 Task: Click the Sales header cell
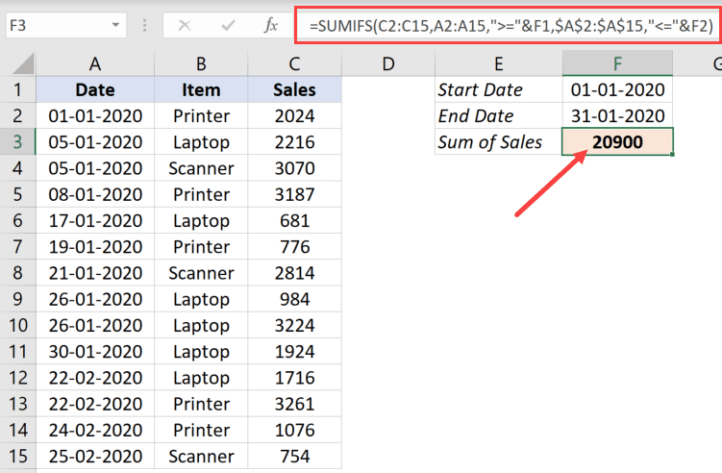pyautogui.click(x=294, y=90)
